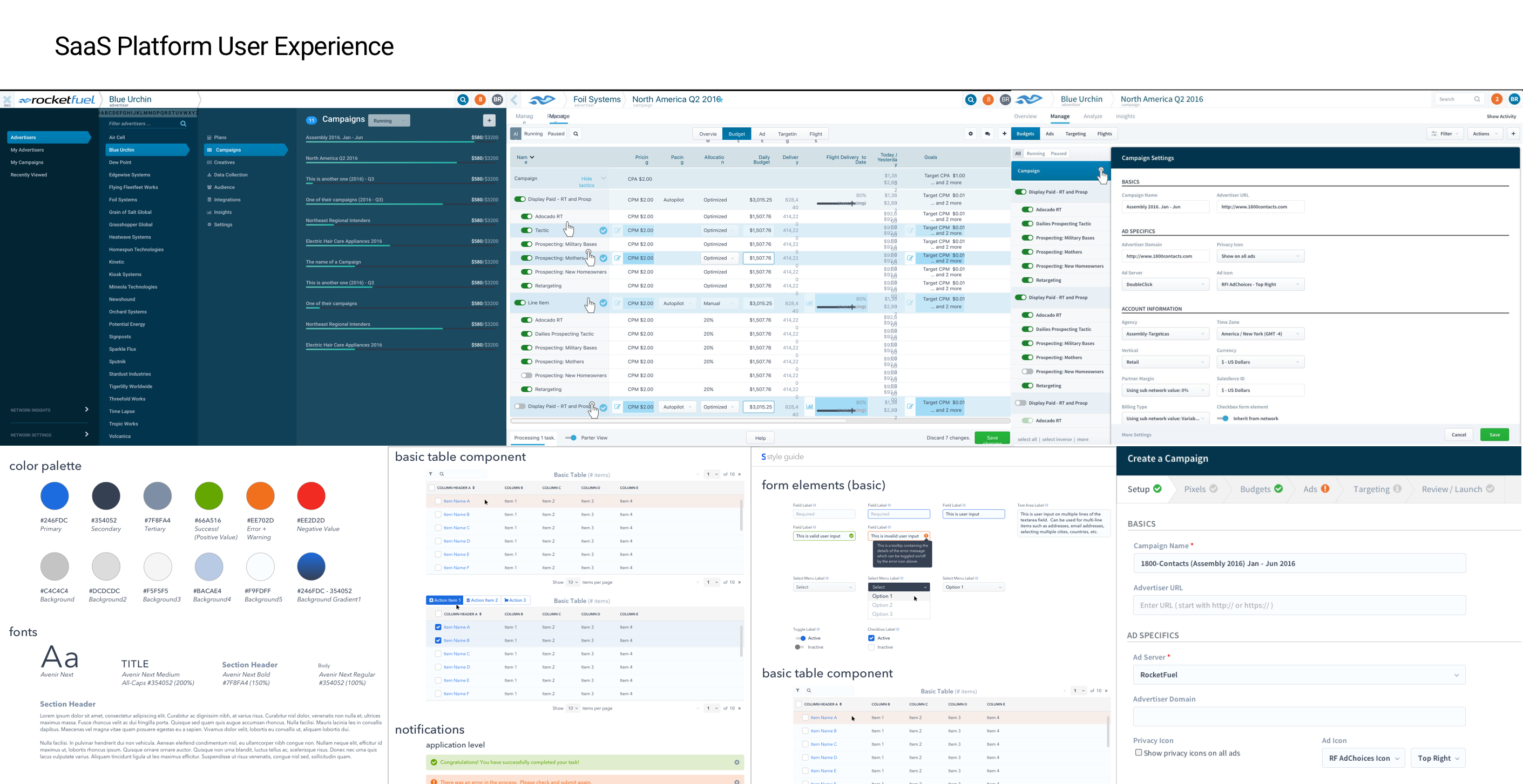Click the green Save button in Campaign Settings
This screenshot has width=1523, height=784.
click(1494, 435)
